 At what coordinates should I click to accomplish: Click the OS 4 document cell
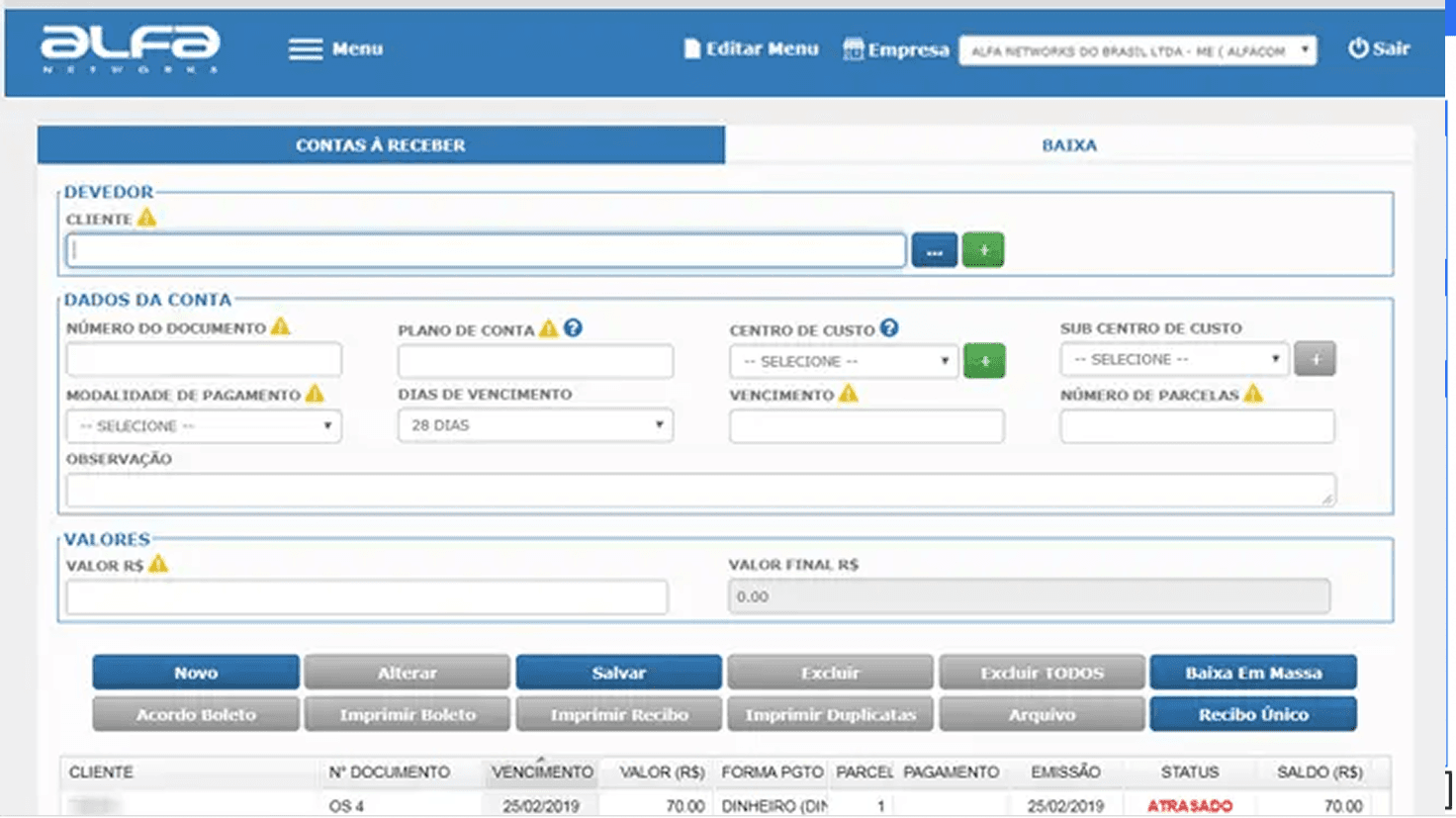pos(346,806)
